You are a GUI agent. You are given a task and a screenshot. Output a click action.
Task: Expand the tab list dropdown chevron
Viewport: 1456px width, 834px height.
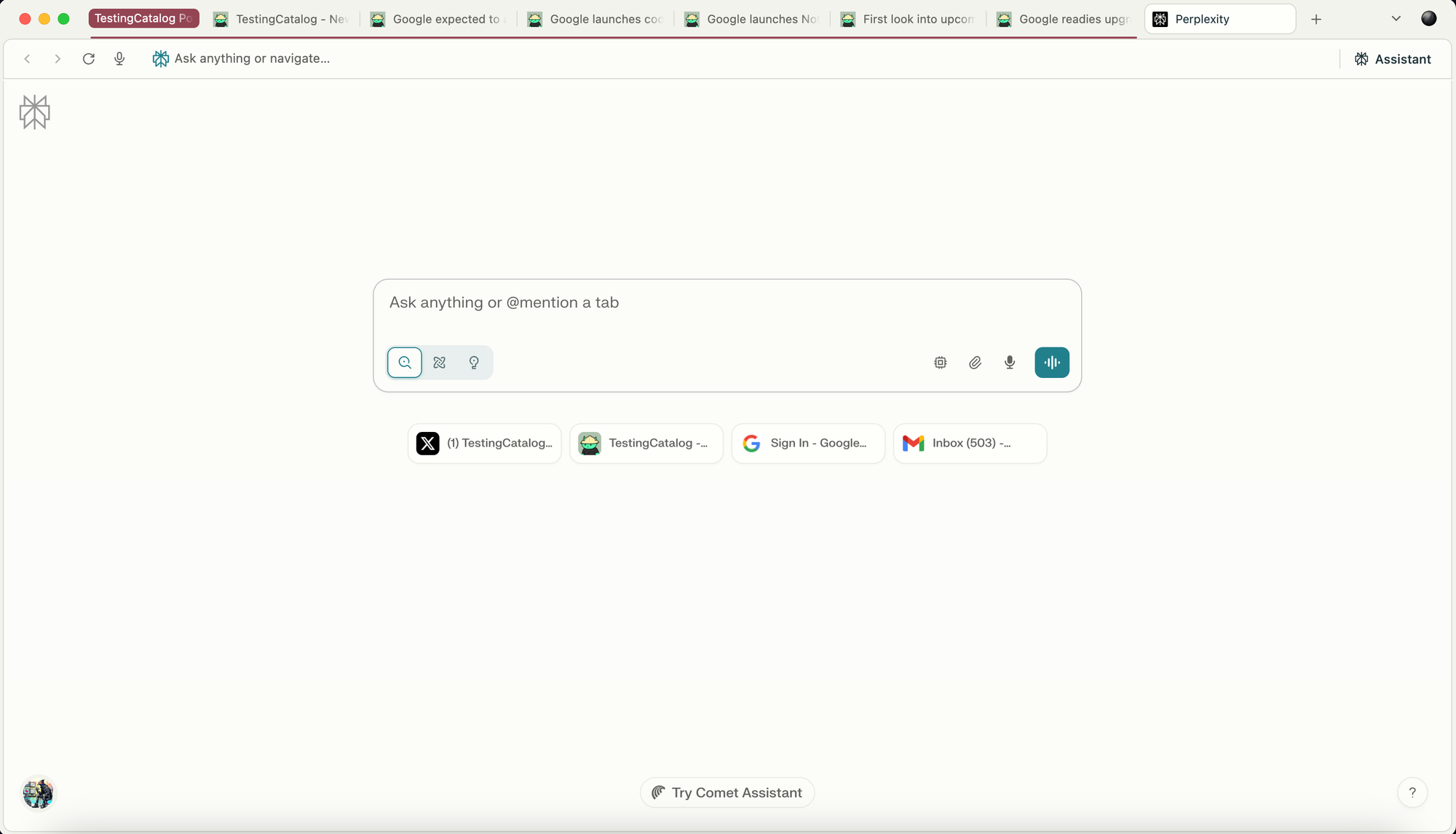pos(1396,19)
